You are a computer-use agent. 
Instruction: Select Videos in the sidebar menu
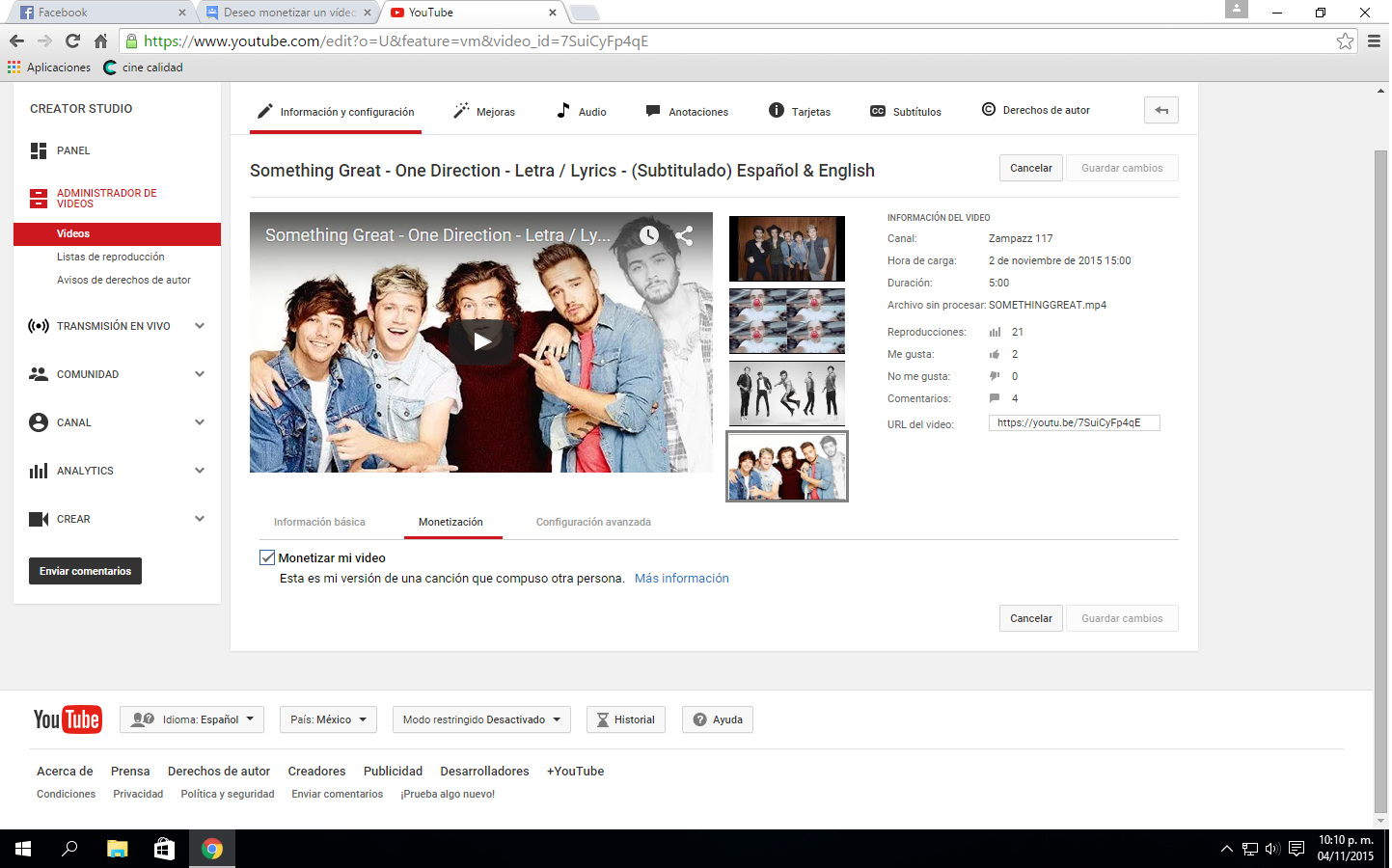117,233
